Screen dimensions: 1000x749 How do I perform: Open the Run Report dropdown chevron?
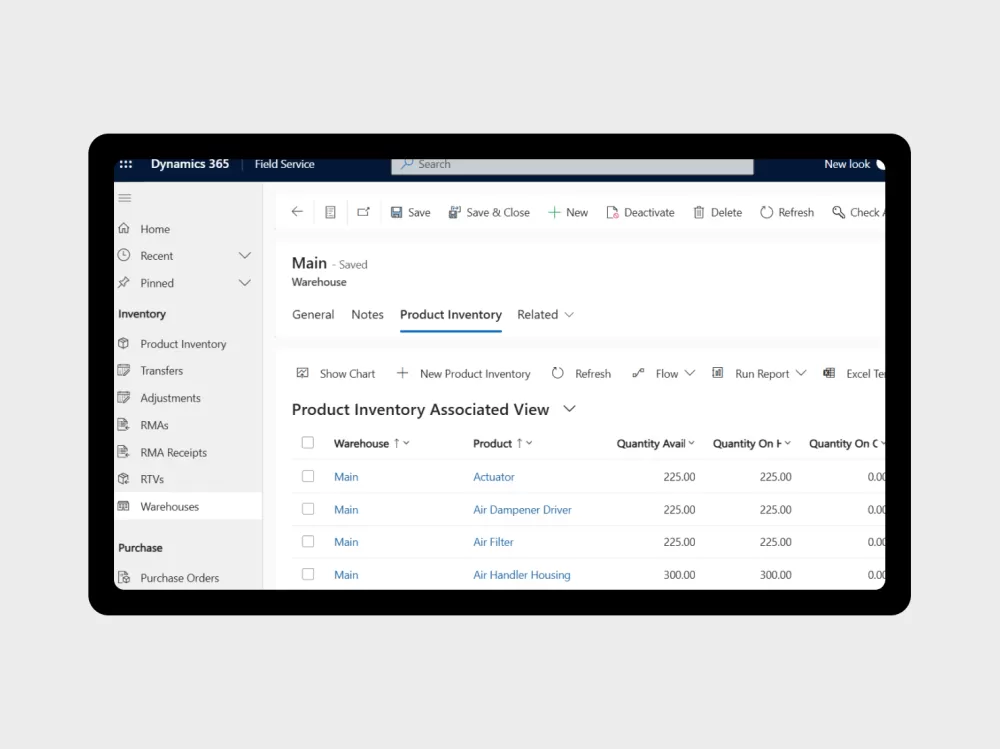point(802,373)
